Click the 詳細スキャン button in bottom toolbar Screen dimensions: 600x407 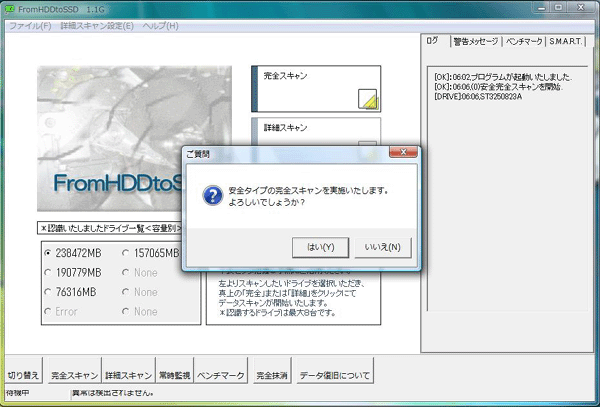[x=129, y=370]
